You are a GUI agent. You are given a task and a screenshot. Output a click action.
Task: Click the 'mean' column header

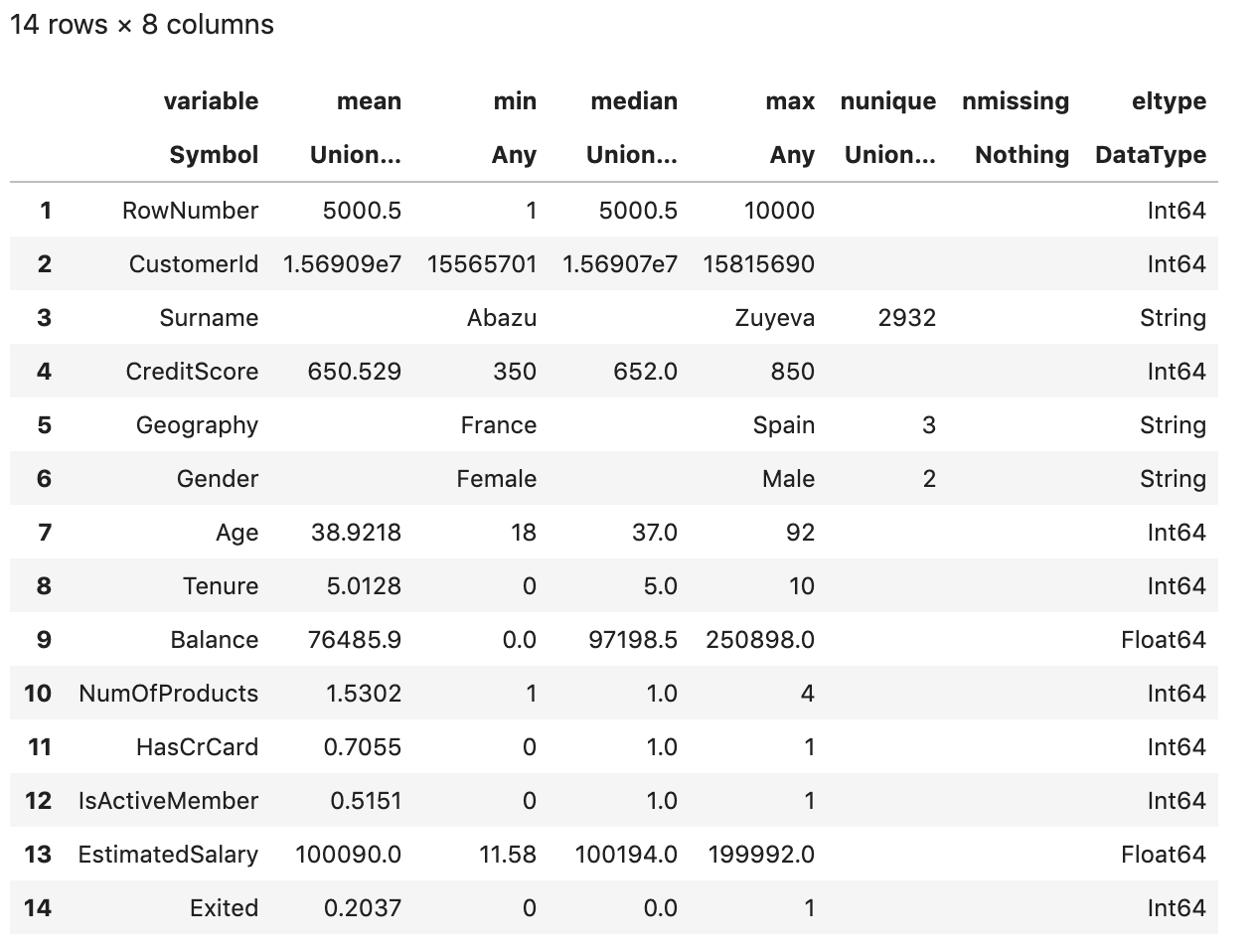point(369,101)
